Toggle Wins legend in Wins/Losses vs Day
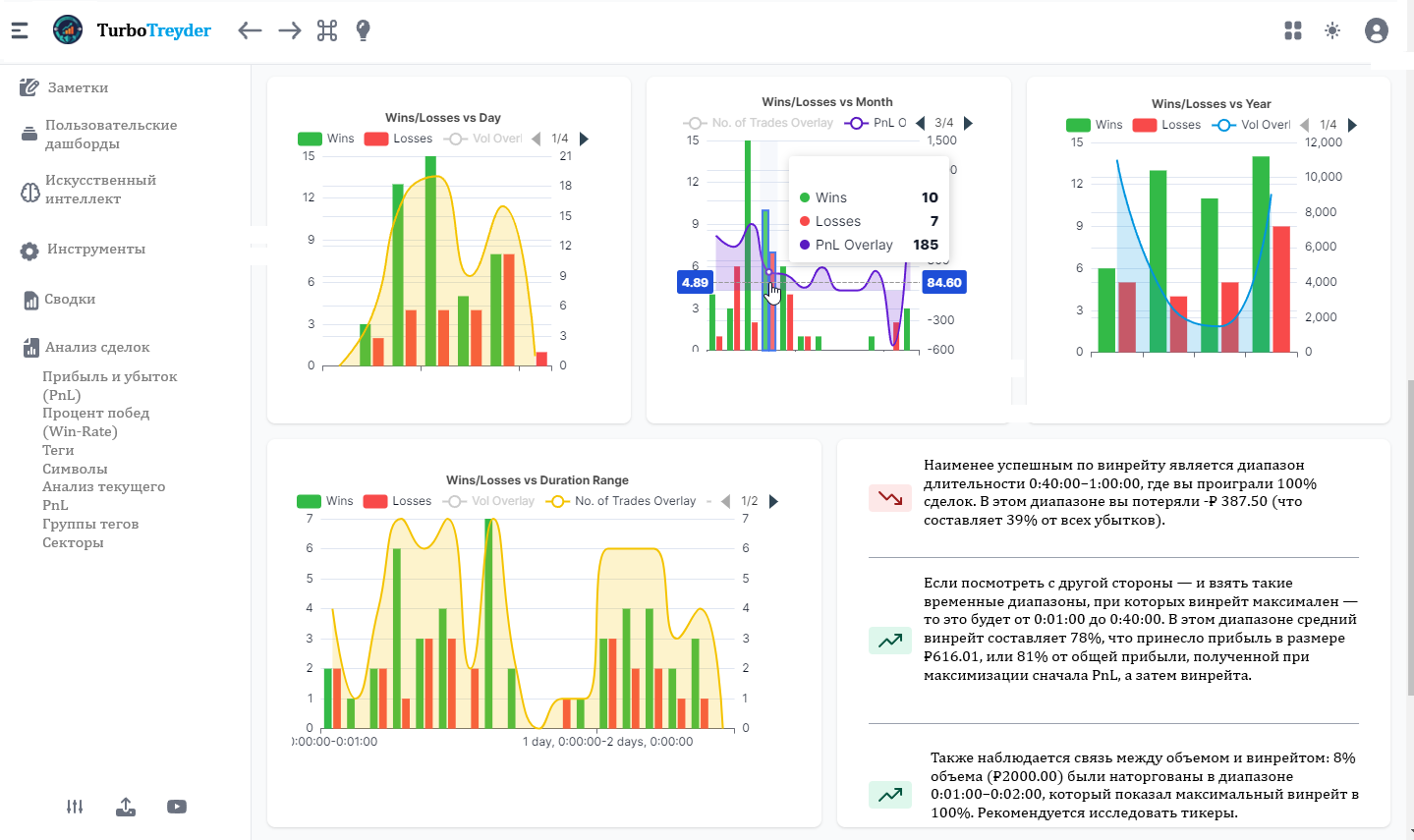Image resolution: width=1414 pixels, height=840 pixels. [x=326, y=139]
